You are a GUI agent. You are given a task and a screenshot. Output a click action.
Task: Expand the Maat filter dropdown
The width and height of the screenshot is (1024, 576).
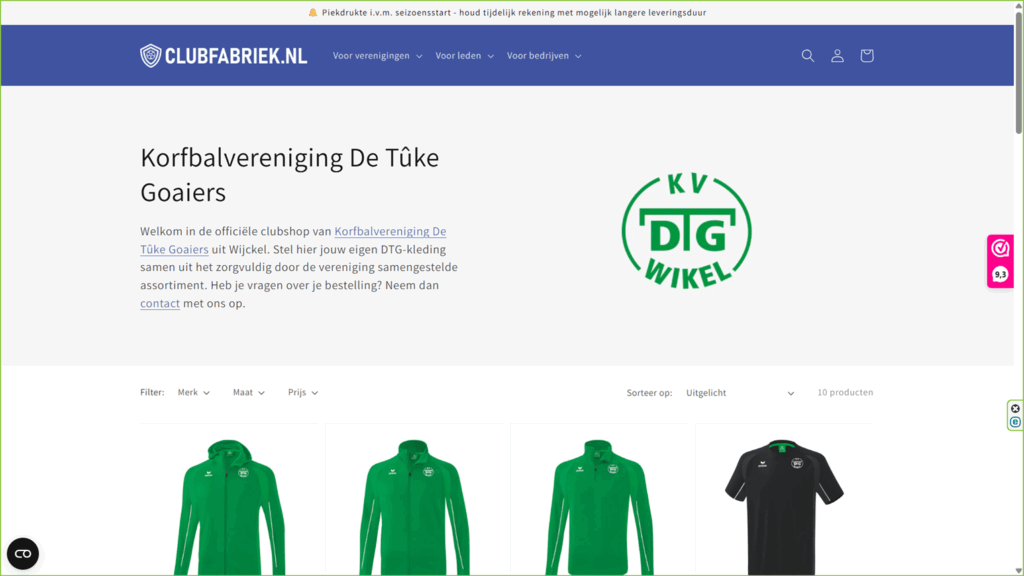[248, 393]
